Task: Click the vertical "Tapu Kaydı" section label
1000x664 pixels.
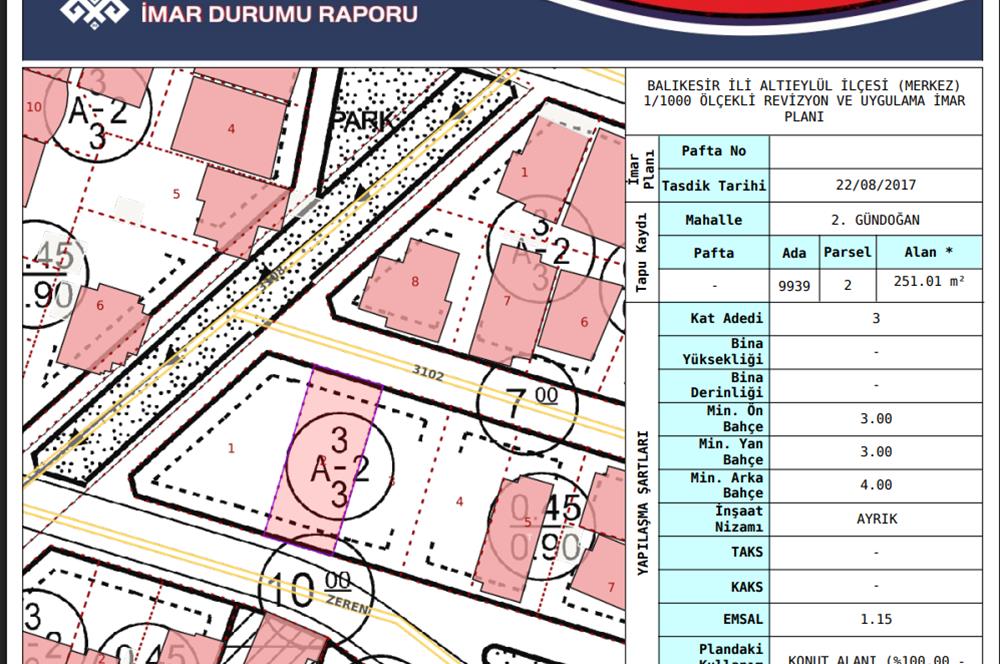Action: (x=642, y=253)
